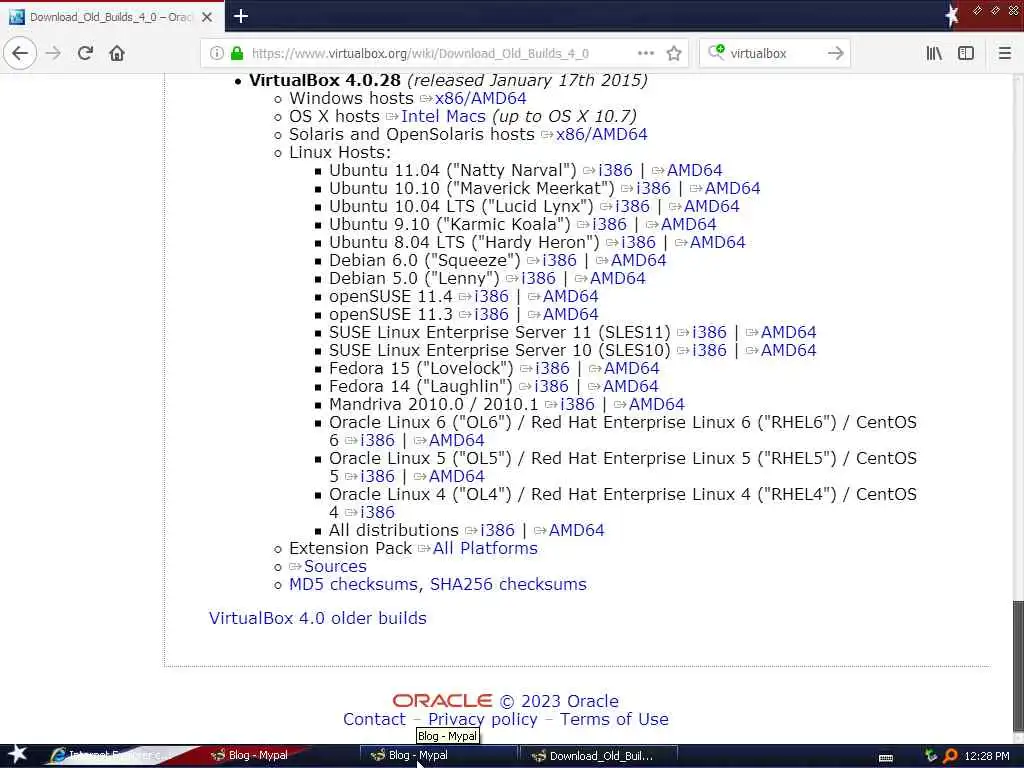
Task: Download Oracle Linux 5 i386 package
Action: pyautogui.click(x=377, y=476)
